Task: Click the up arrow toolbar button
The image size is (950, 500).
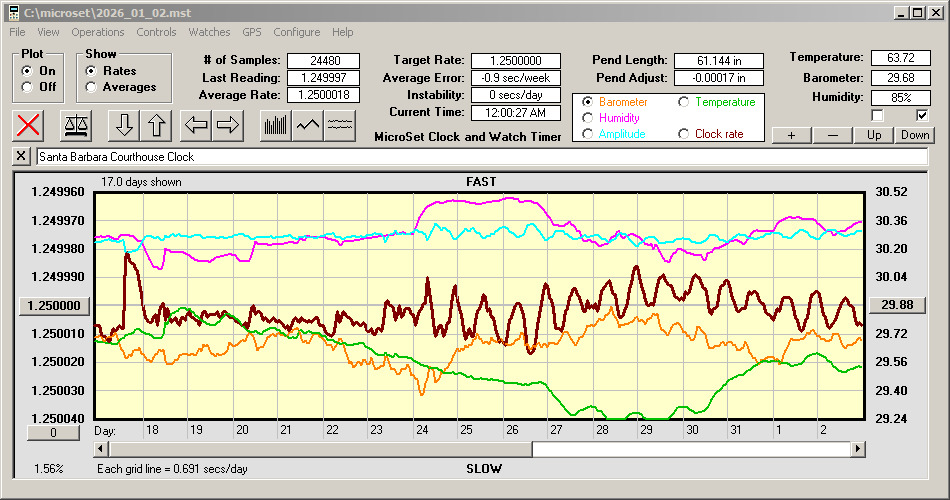Action: (x=157, y=124)
